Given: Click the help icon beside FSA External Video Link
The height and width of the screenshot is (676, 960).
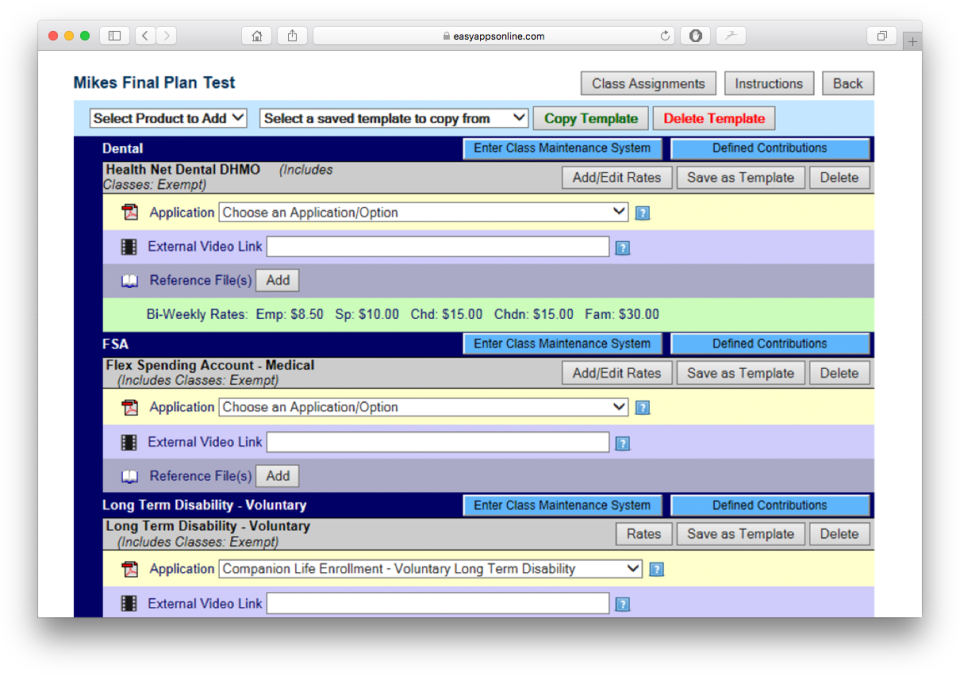Looking at the screenshot, I should coord(623,442).
